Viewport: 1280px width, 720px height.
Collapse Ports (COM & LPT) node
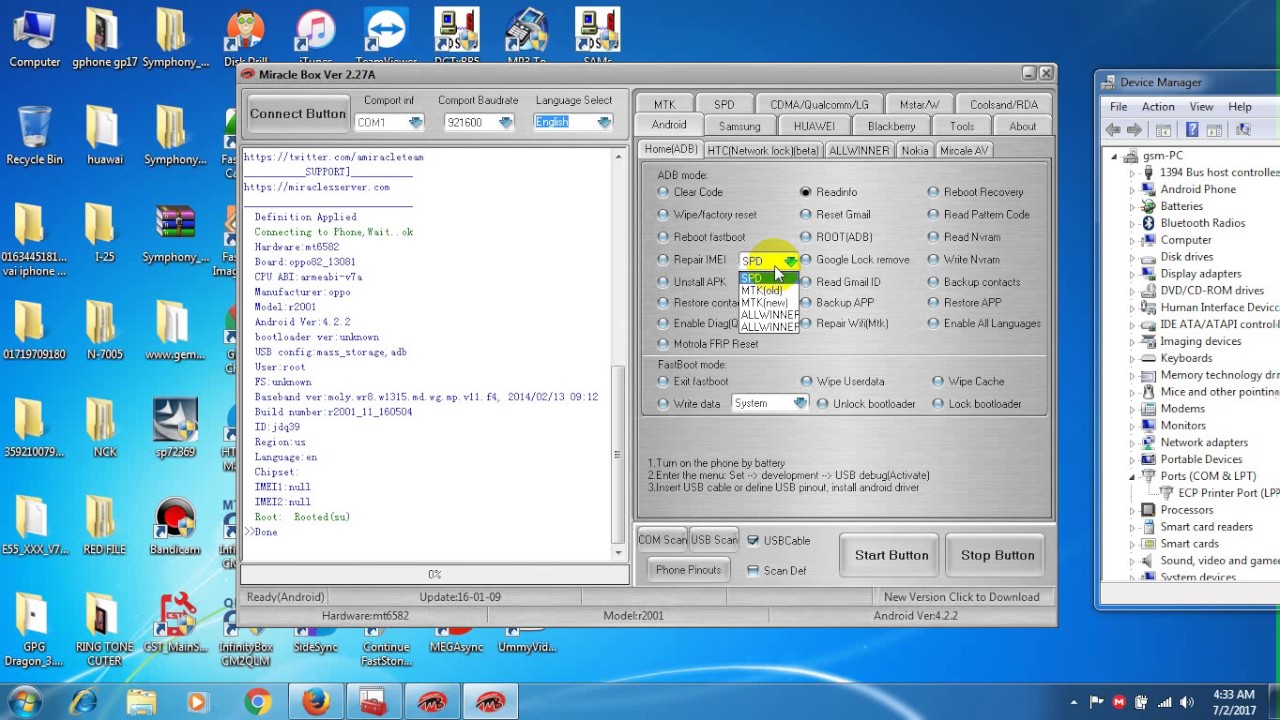pyautogui.click(x=1133, y=476)
